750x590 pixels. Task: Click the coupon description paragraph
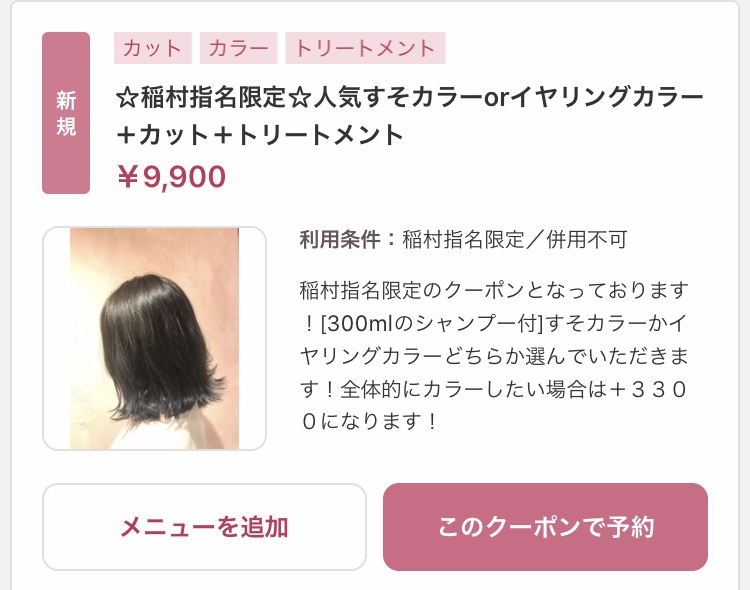494,356
